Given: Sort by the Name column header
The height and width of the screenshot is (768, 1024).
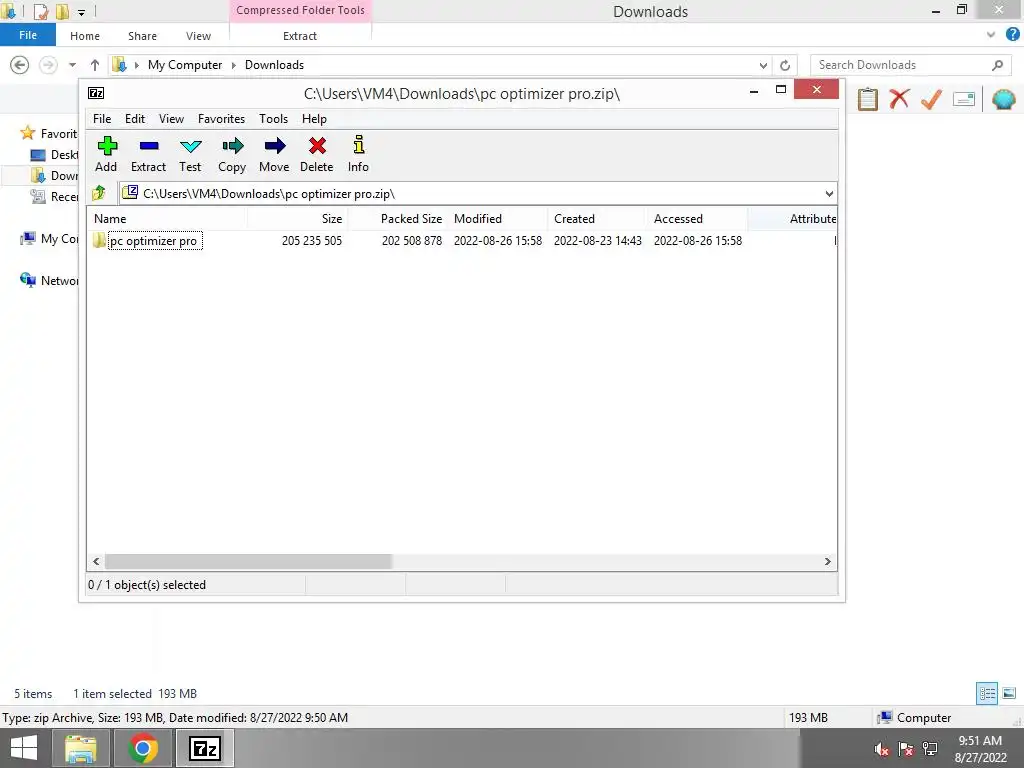Looking at the screenshot, I should point(167,219).
